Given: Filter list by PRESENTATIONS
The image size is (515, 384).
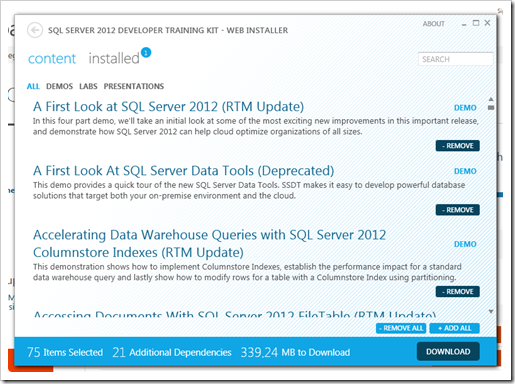Looking at the screenshot, I should [134, 86].
